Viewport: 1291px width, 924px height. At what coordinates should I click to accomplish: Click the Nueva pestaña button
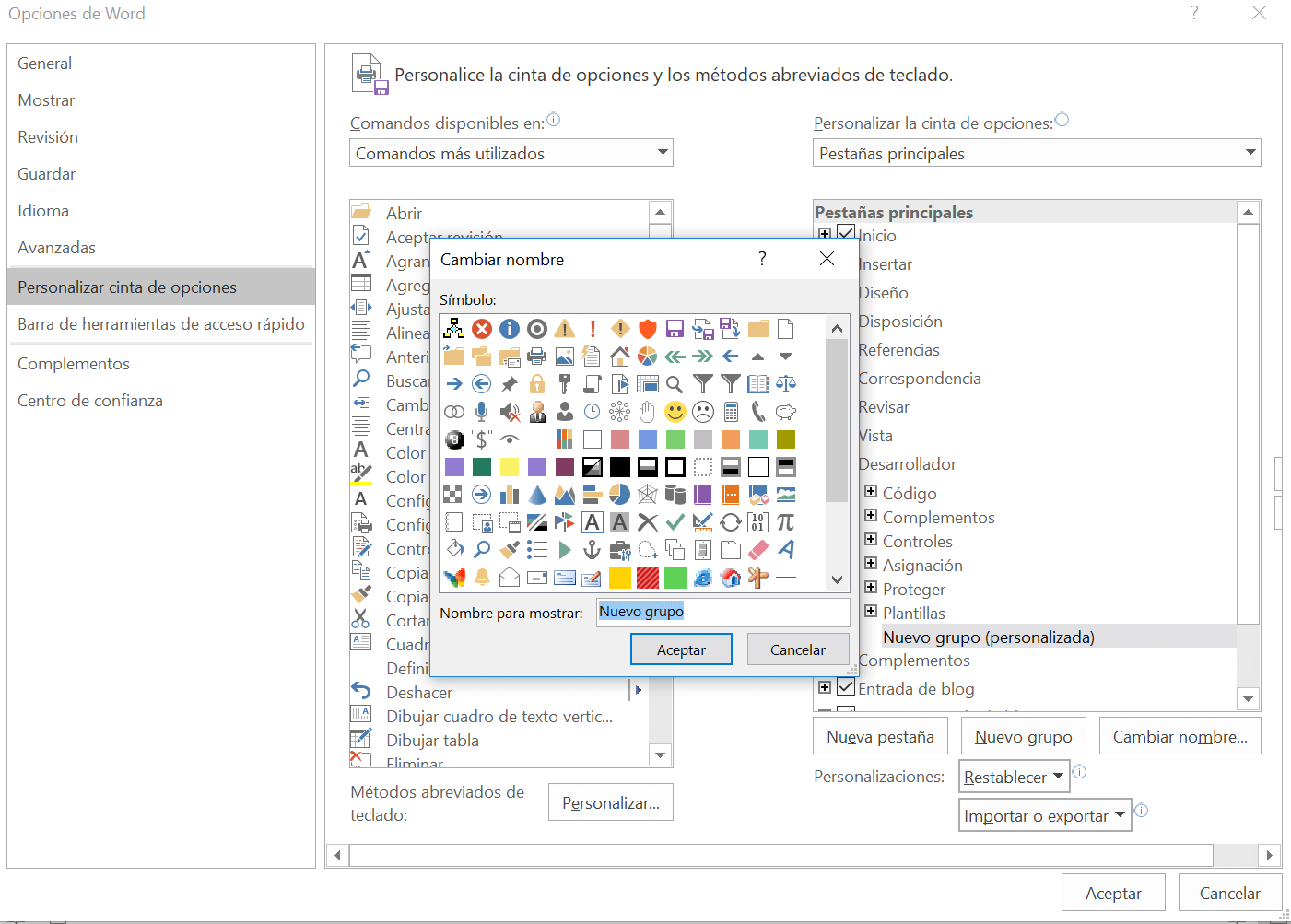(x=881, y=736)
